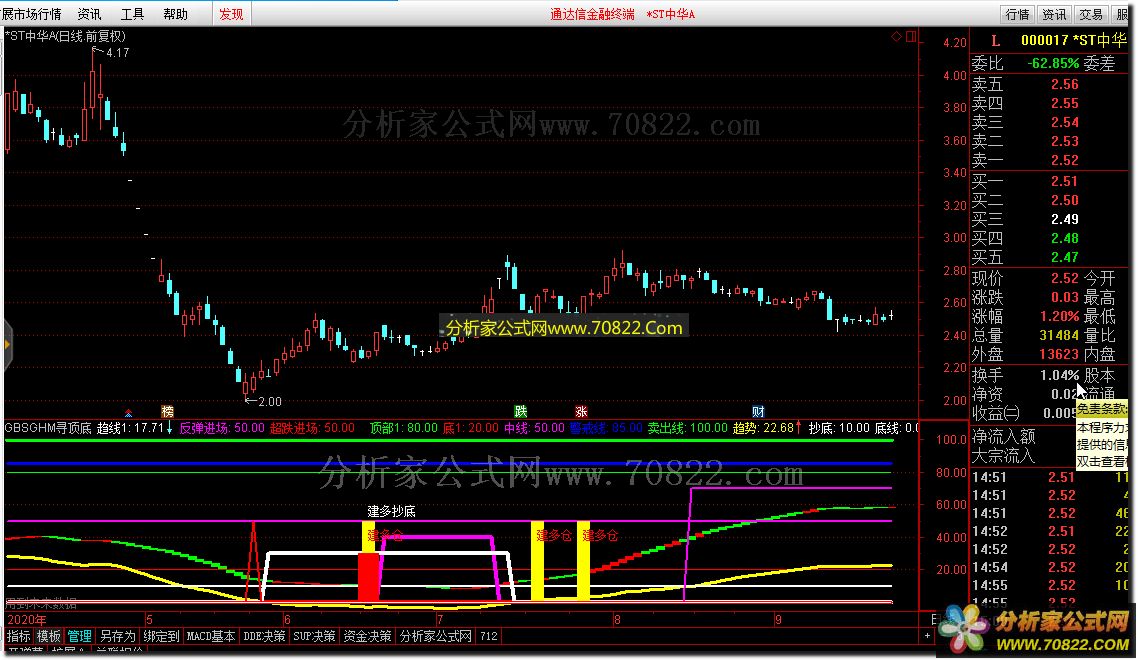The image size is (1138, 660).
Task: Switch to SUP决策 indicator tab
Action: (314, 636)
